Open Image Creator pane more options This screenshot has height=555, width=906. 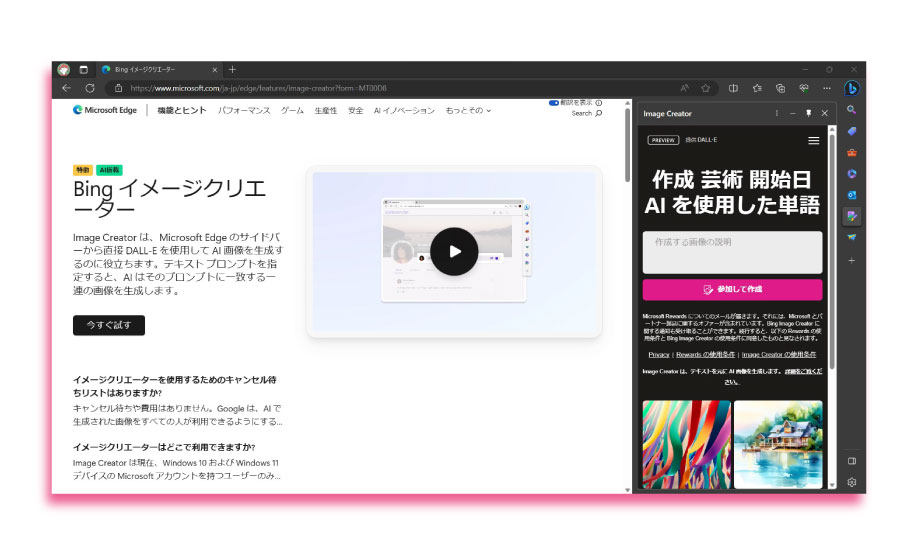[x=777, y=113]
